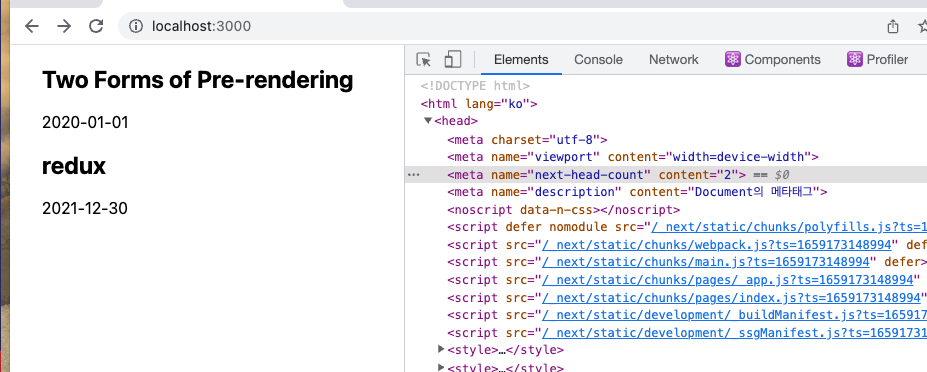Click the redux post title
This screenshot has height=372, width=927.
73,166
